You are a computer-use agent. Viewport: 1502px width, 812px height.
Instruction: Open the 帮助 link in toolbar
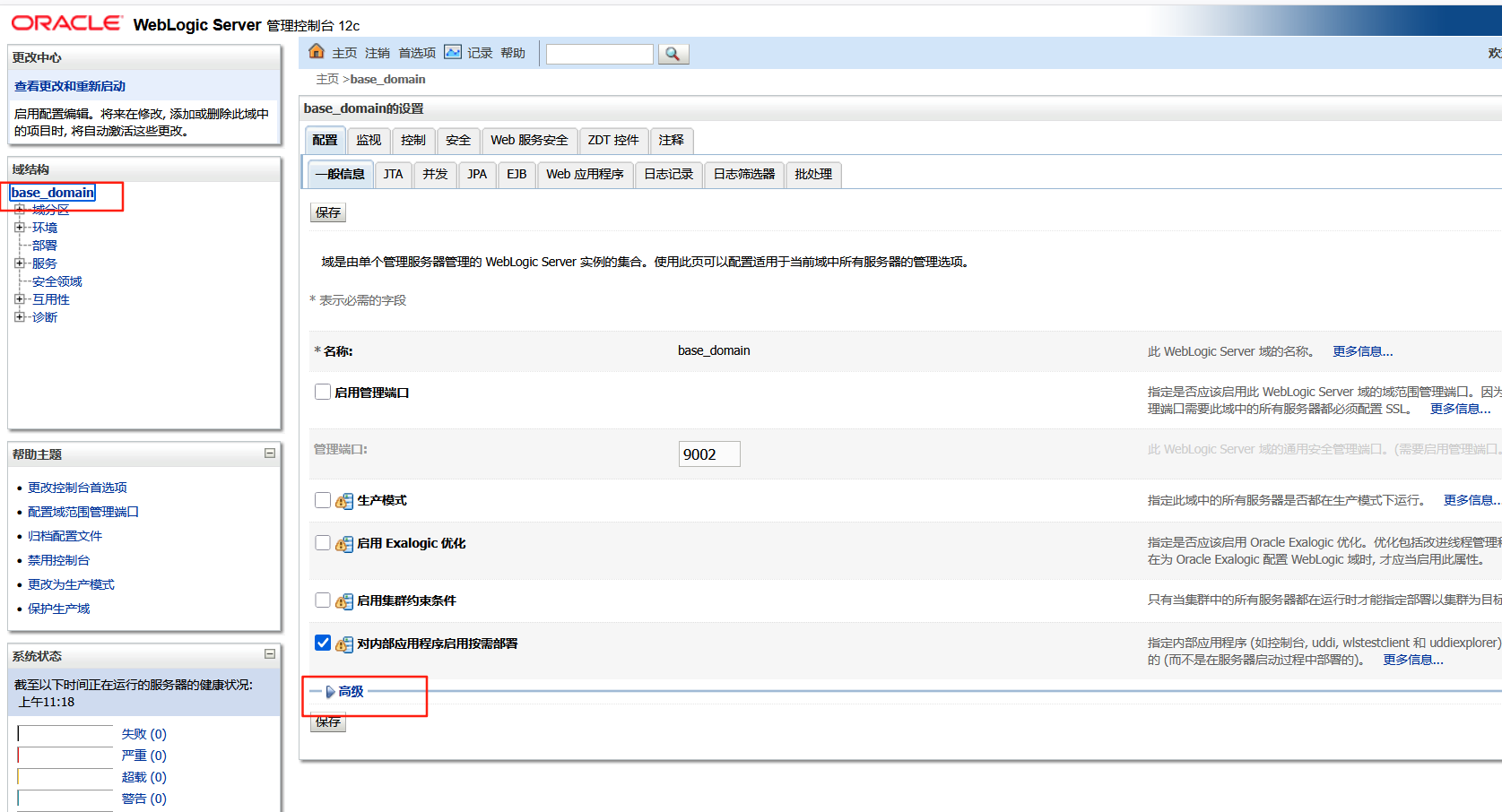pyautogui.click(x=513, y=54)
